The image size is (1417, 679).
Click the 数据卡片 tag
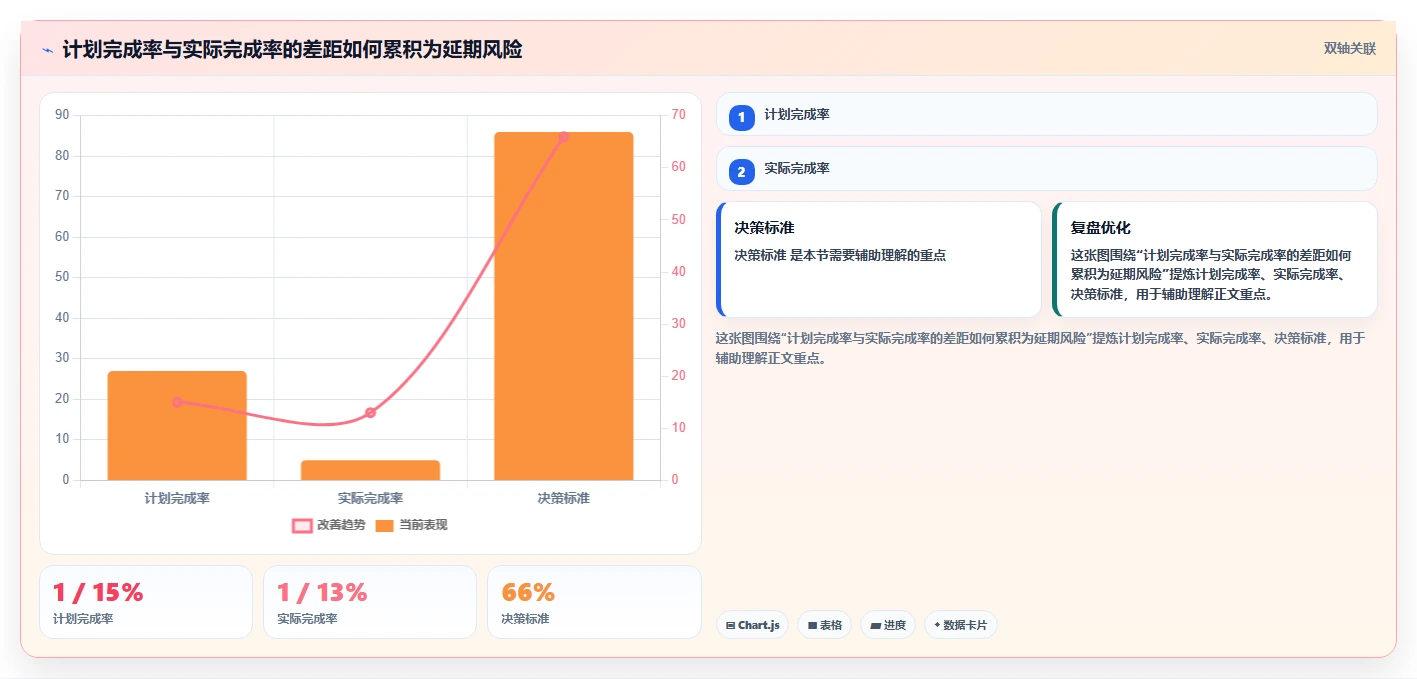click(961, 625)
